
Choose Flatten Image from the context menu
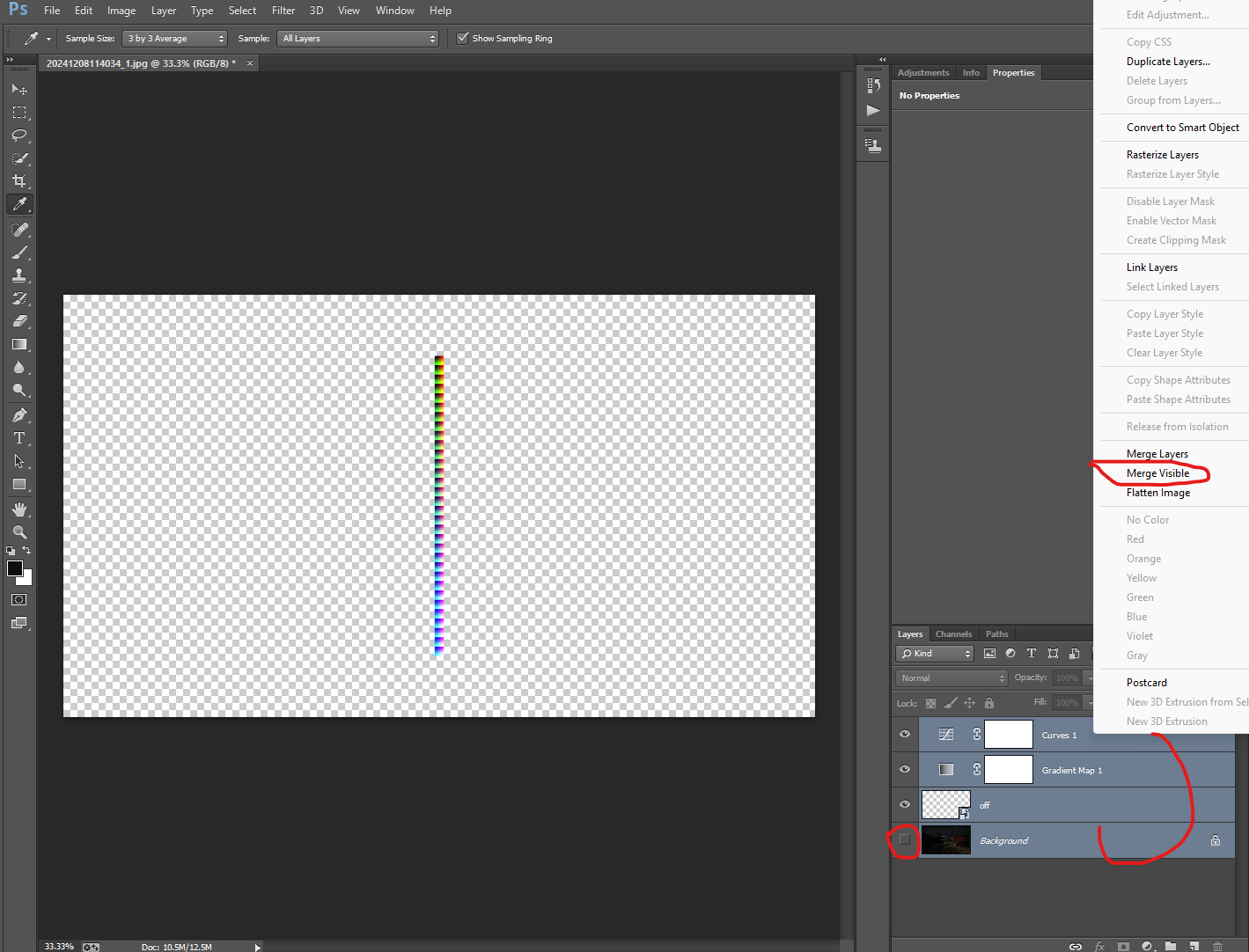(1158, 493)
